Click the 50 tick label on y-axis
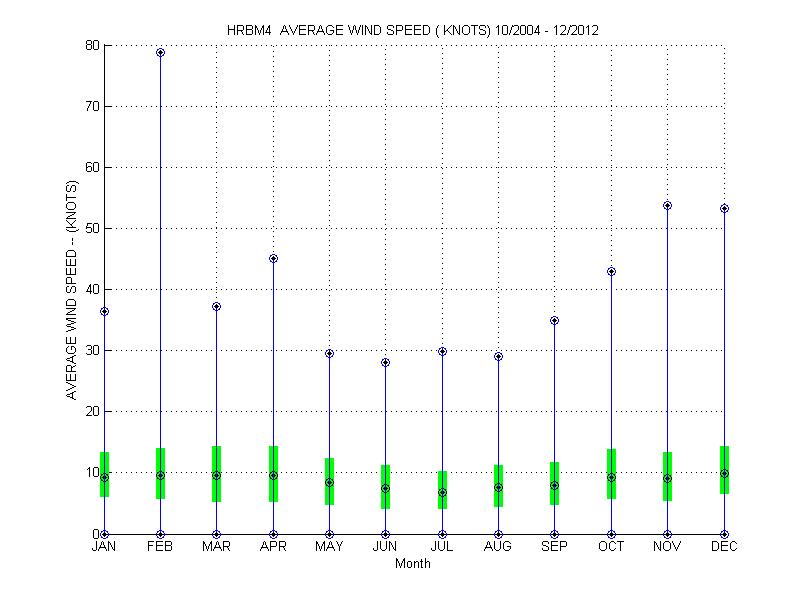 pos(92,229)
